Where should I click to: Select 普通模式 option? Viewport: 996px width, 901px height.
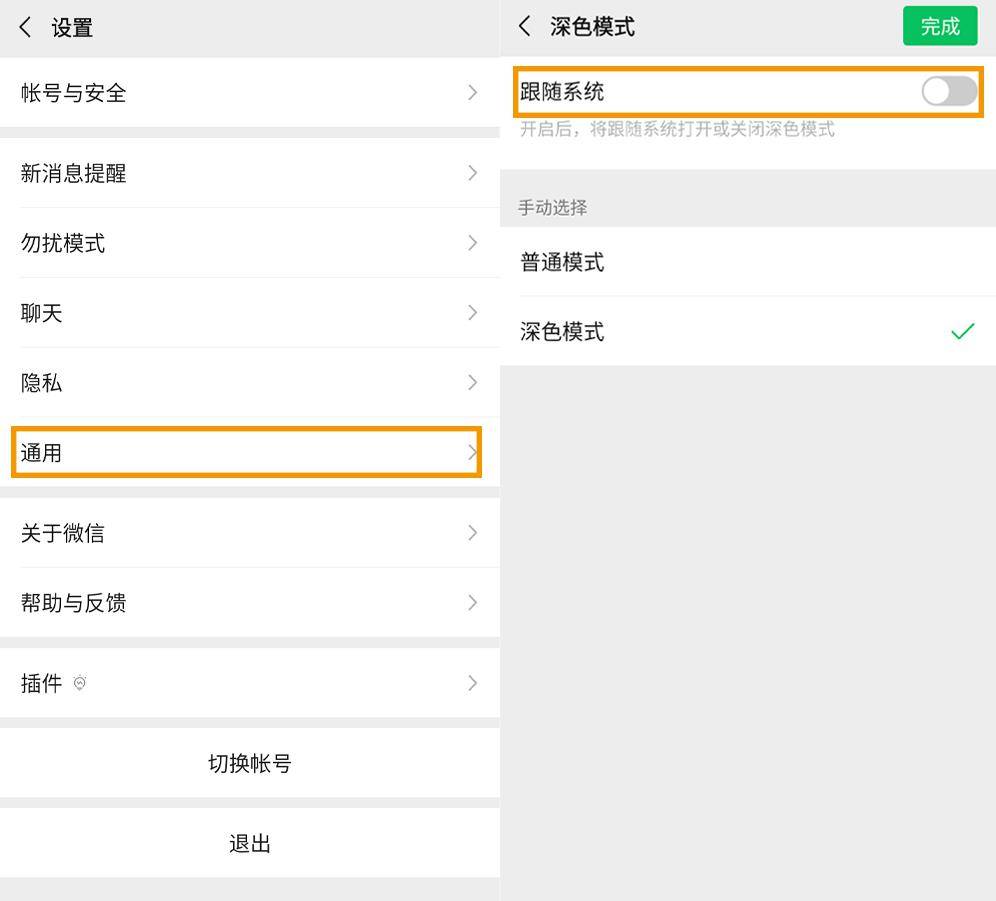coord(748,261)
